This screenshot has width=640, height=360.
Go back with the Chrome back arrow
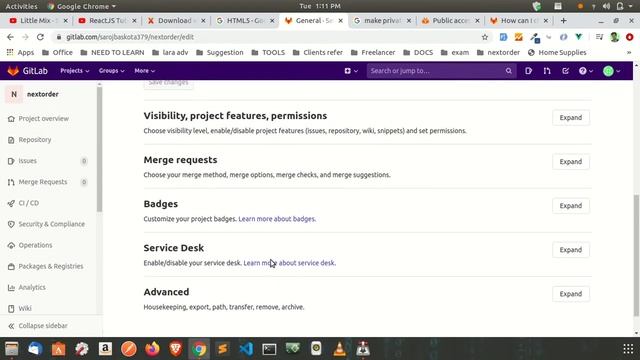click(x=10, y=37)
